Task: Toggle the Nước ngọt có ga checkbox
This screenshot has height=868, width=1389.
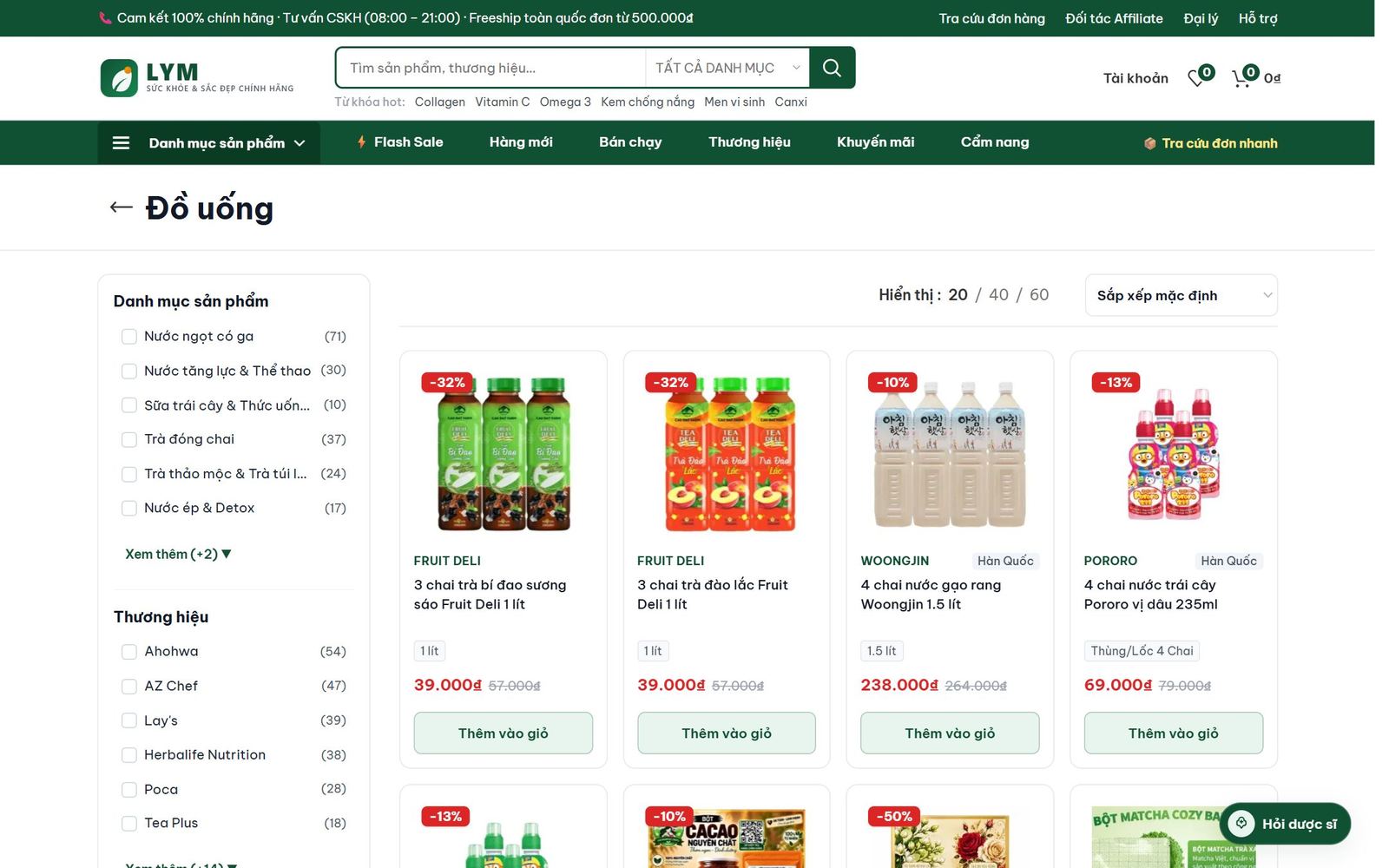Action: point(129,336)
